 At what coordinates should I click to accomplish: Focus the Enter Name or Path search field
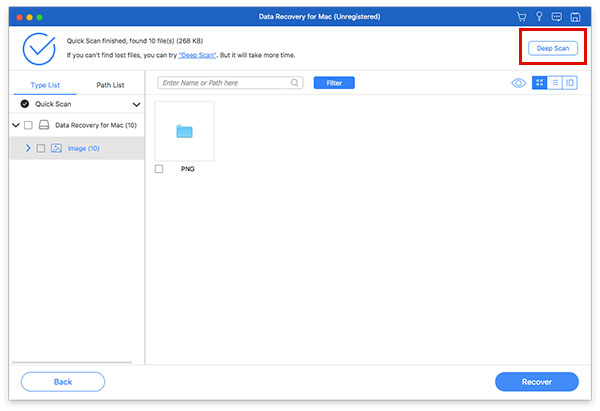click(x=230, y=83)
